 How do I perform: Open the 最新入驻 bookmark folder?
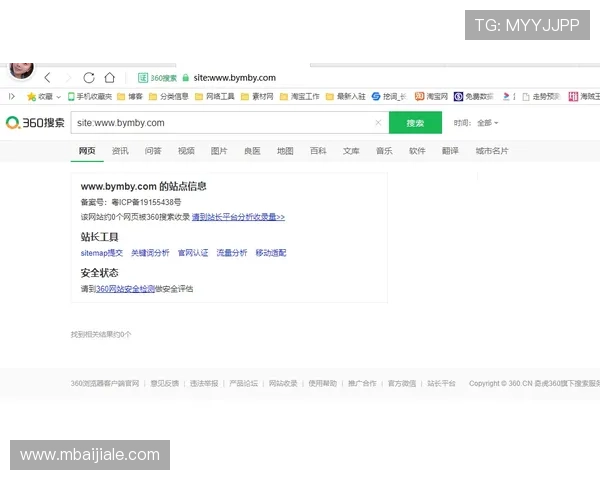346,96
